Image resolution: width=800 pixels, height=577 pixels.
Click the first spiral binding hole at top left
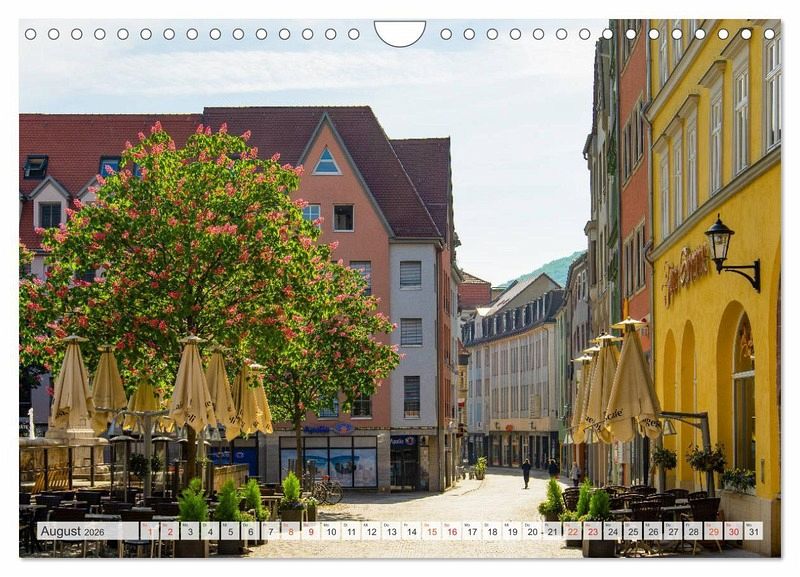click(30, 34)
